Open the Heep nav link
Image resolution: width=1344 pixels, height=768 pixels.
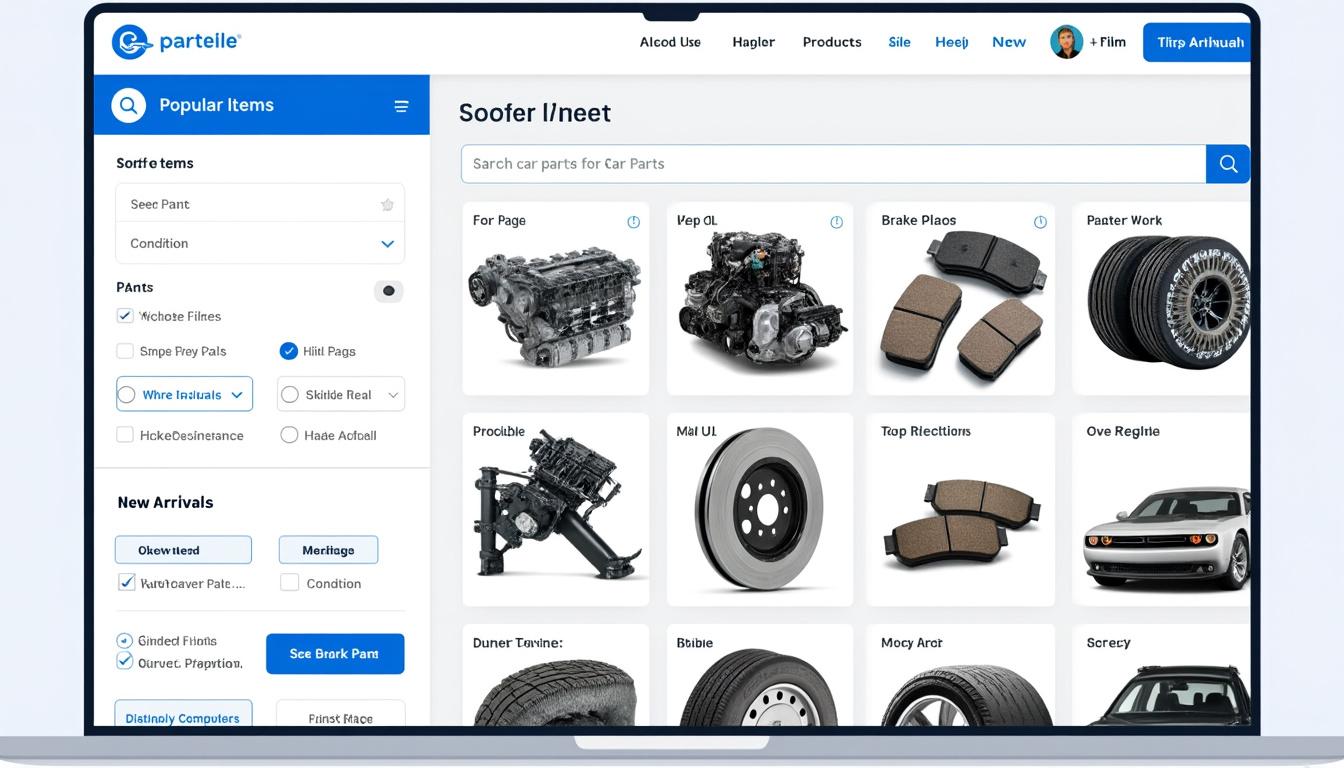[951, 42]
